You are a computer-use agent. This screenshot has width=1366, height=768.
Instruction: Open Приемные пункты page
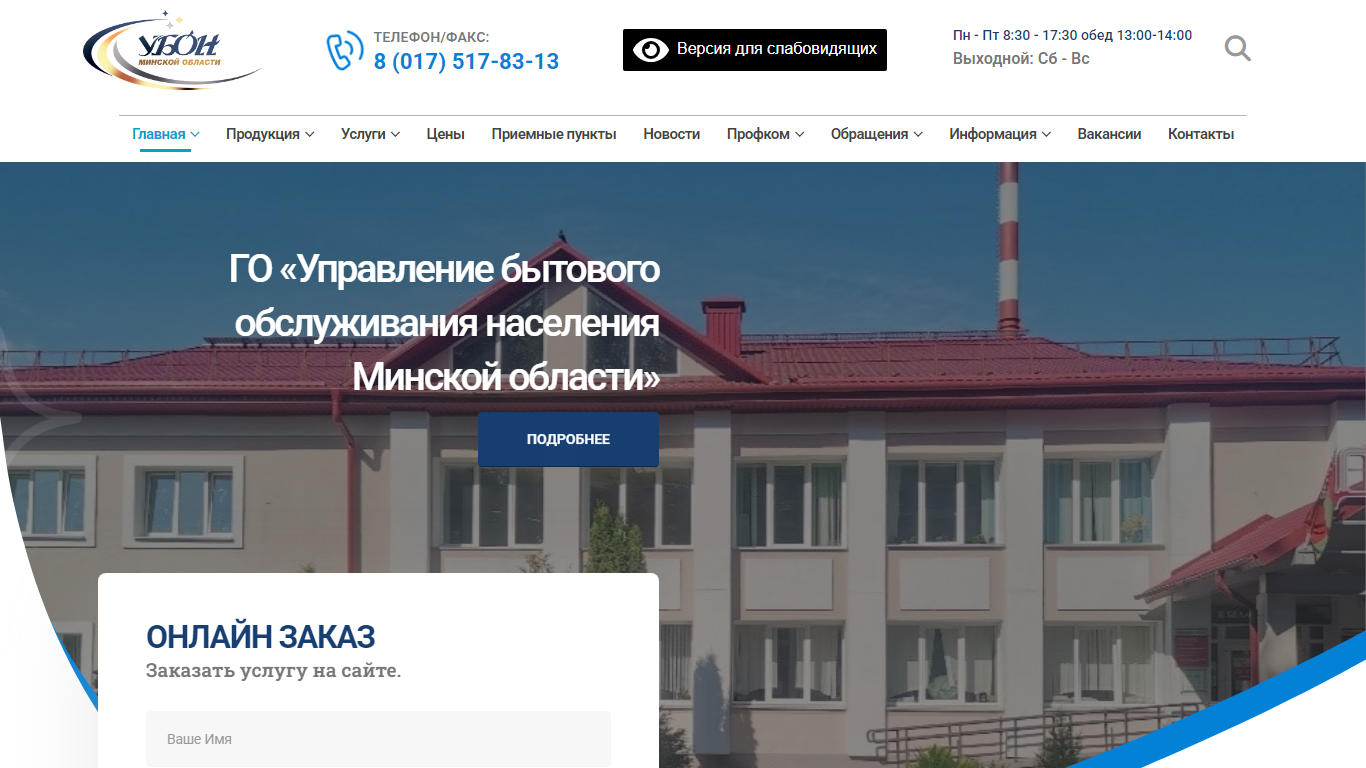coord(554,134)
